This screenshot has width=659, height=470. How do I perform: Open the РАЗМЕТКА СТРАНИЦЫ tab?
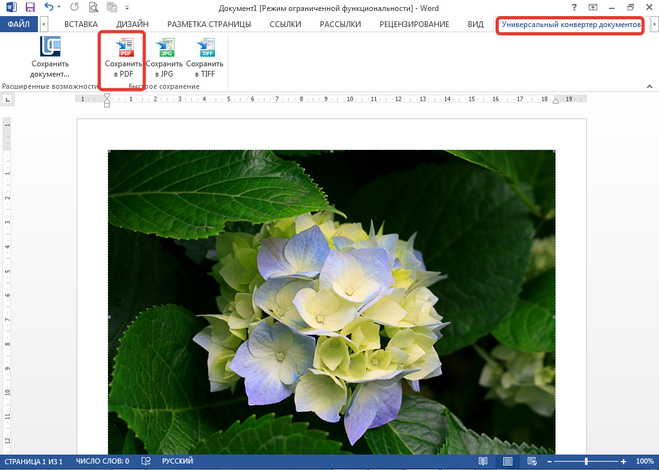coord(209,24)
